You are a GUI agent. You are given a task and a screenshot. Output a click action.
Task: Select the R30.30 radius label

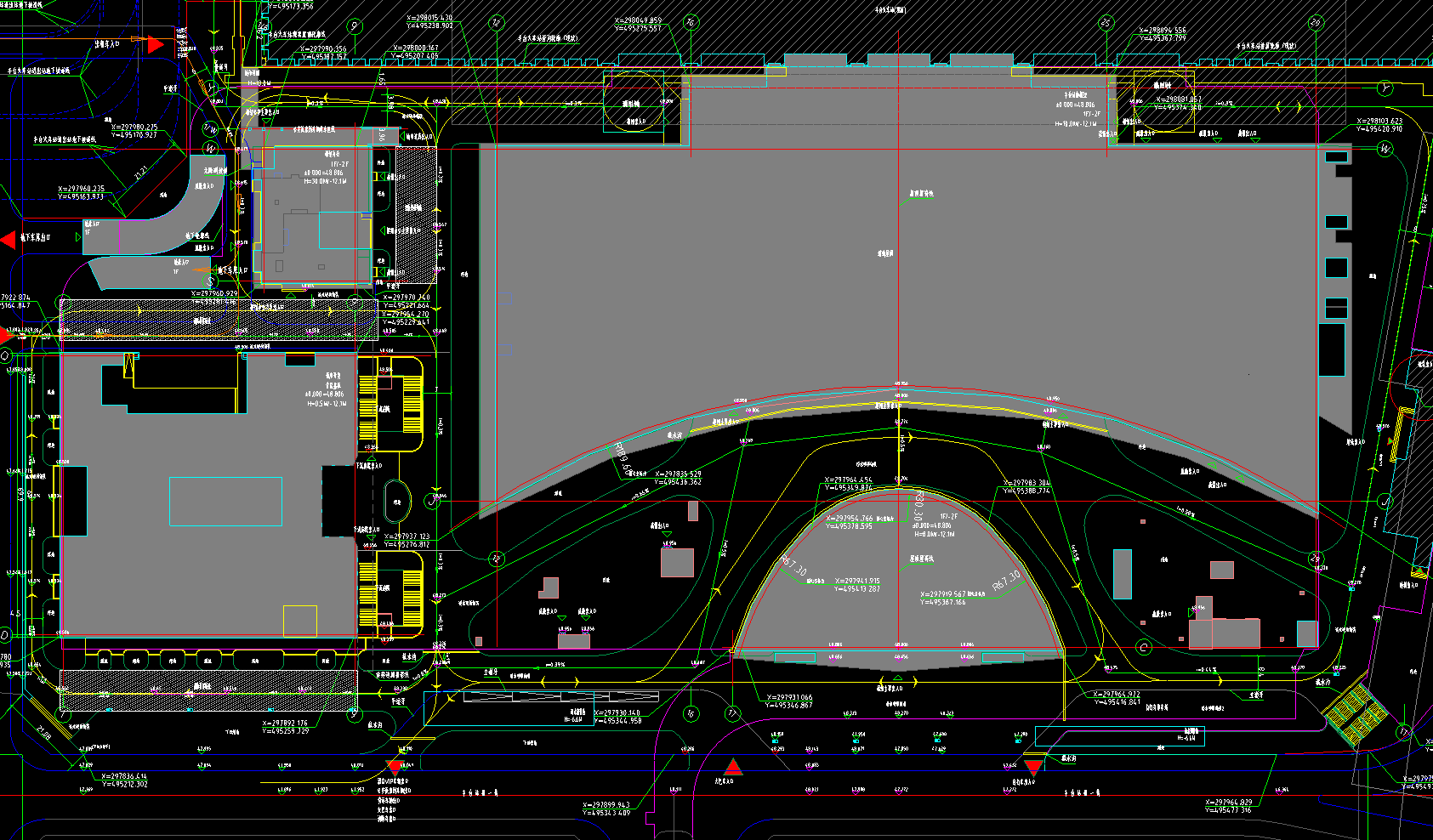pyautogui.click(x=918, y=505)
